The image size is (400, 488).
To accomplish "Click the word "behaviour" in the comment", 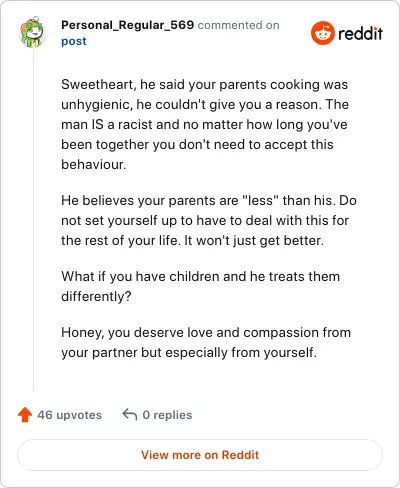I will [92, 164].
